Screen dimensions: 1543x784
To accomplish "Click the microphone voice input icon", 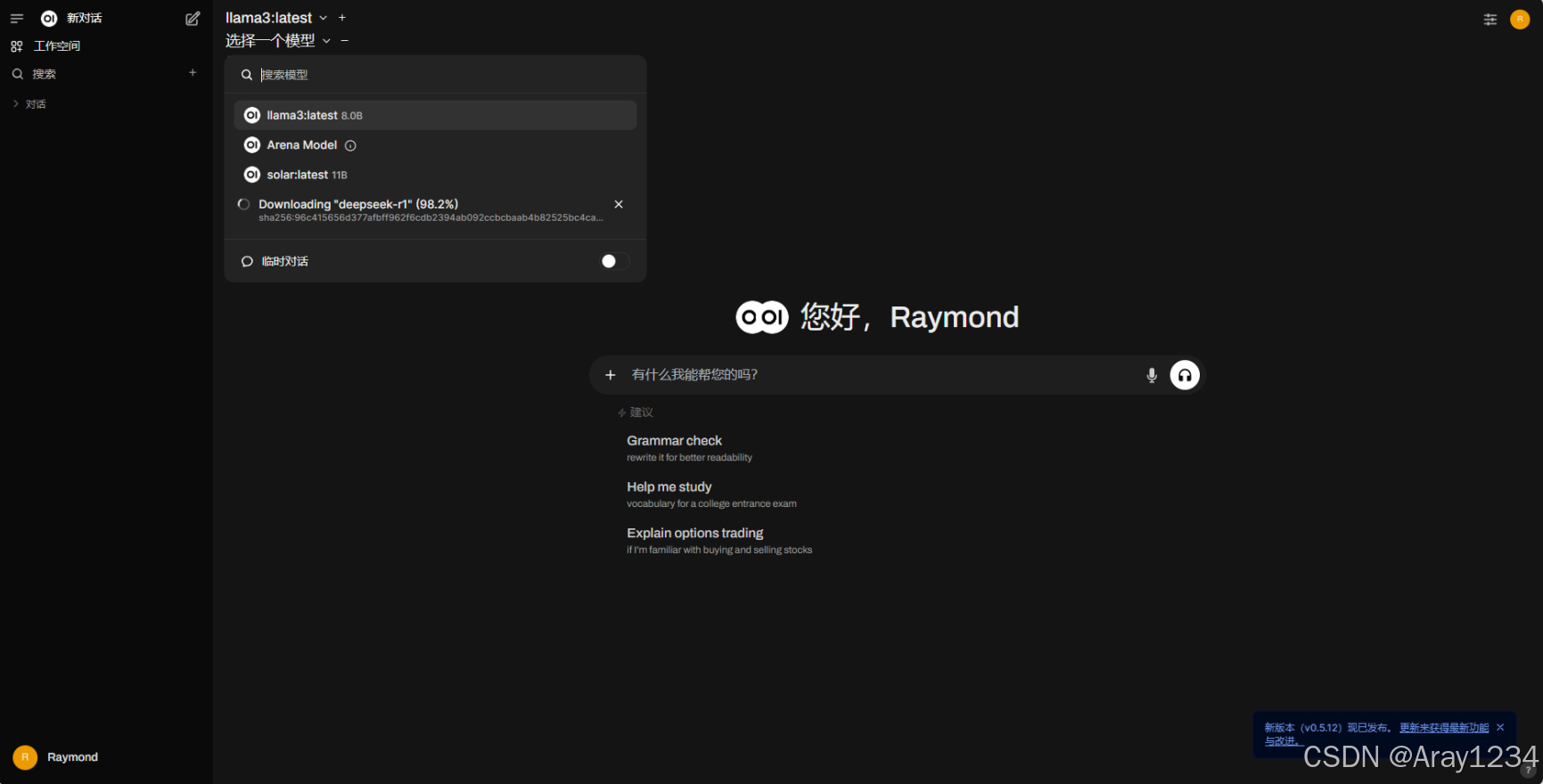I will coord(1152,375).
